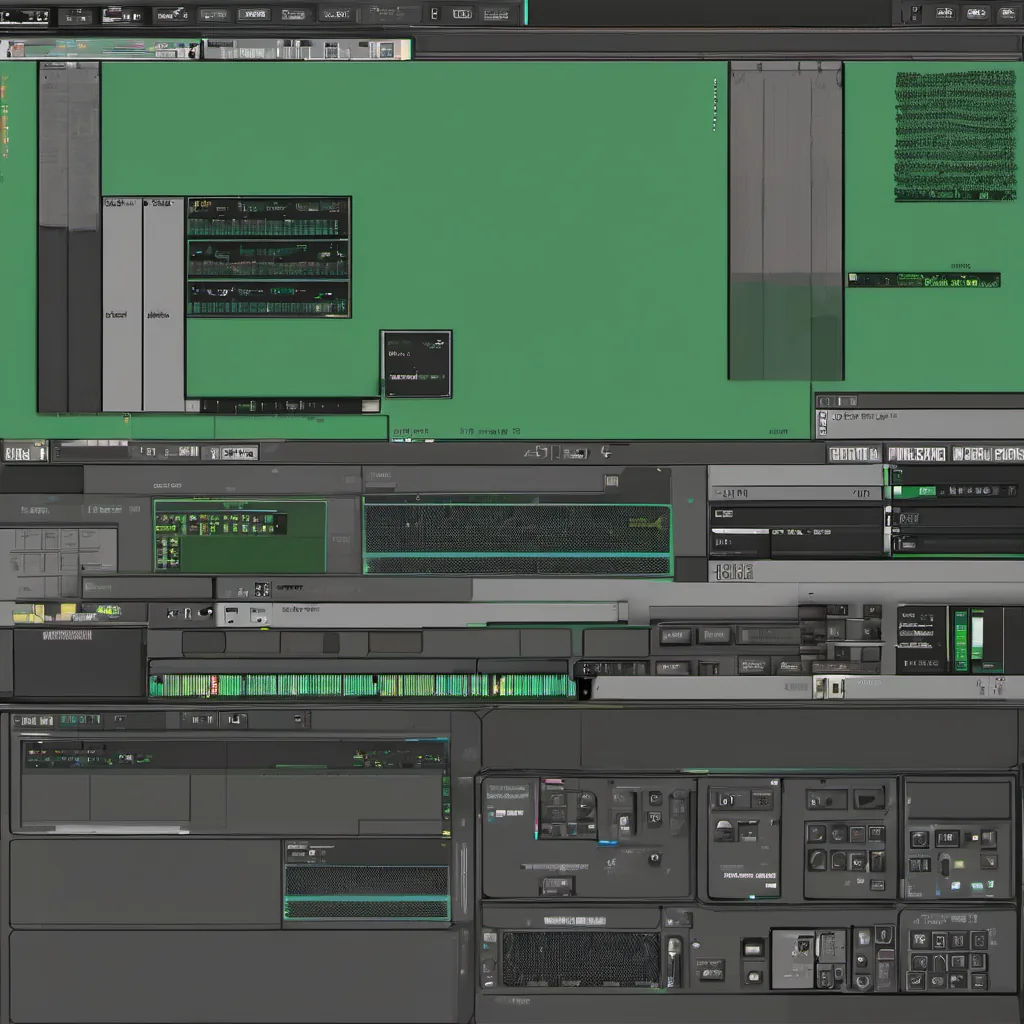Click the bottom waveform clip in the stacked track list
1024x1024 pixels.
point(268,298)
